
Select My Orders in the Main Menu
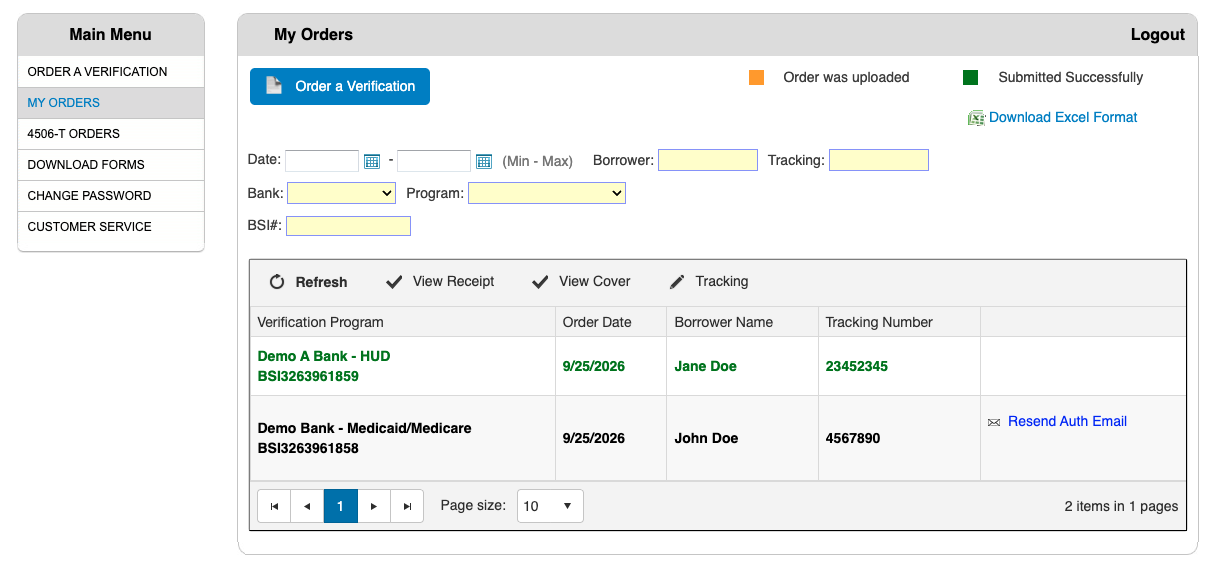pyautogui.click(x=111, y=103)
